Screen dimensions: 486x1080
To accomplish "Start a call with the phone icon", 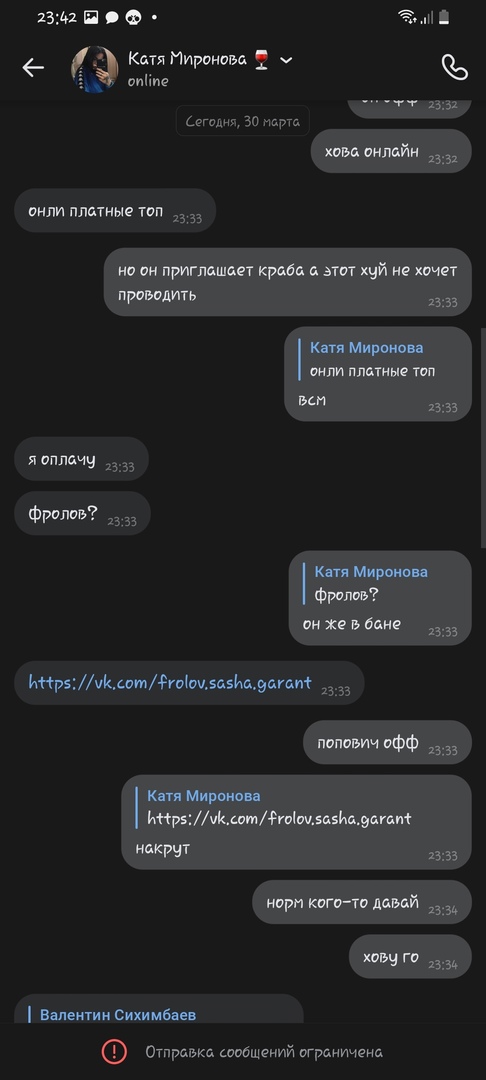I will point(454,68).
